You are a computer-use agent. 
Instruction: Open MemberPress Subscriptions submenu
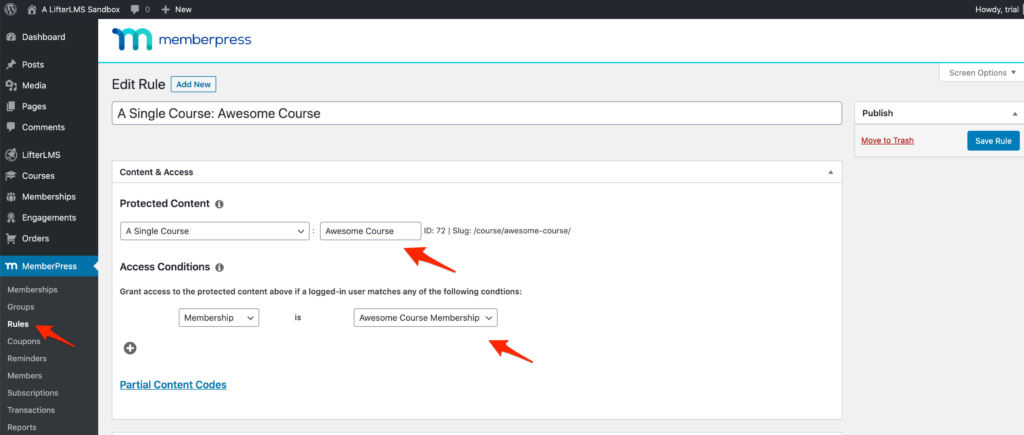point(33,393)
